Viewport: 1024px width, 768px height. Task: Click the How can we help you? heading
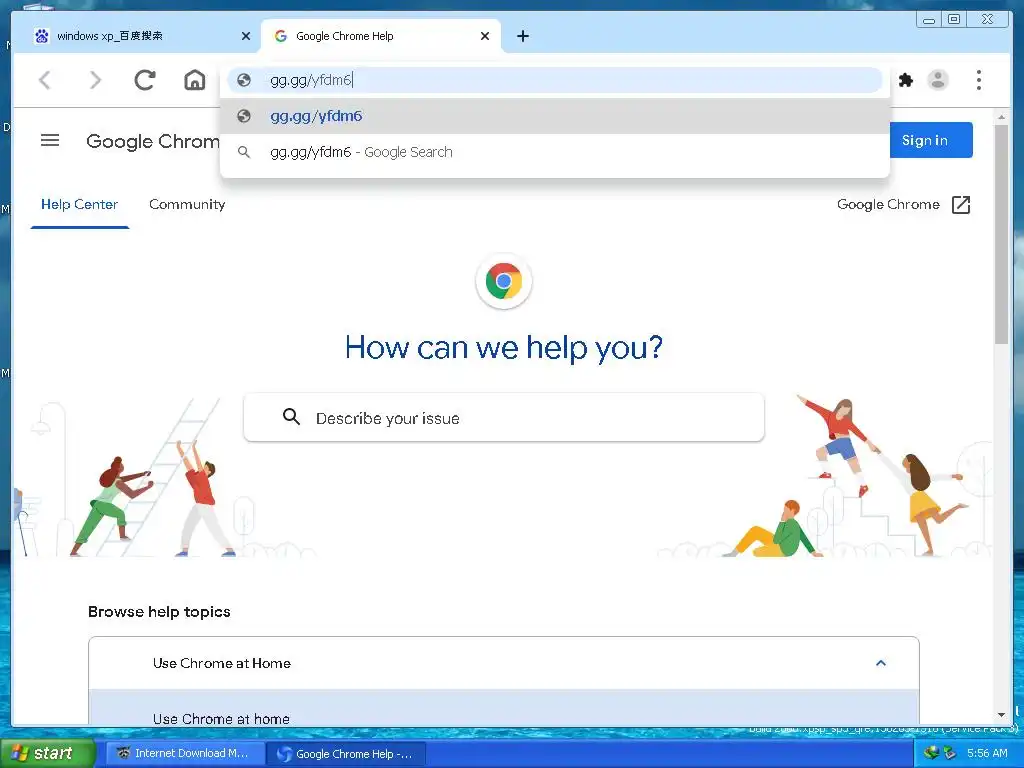(504, 347)
